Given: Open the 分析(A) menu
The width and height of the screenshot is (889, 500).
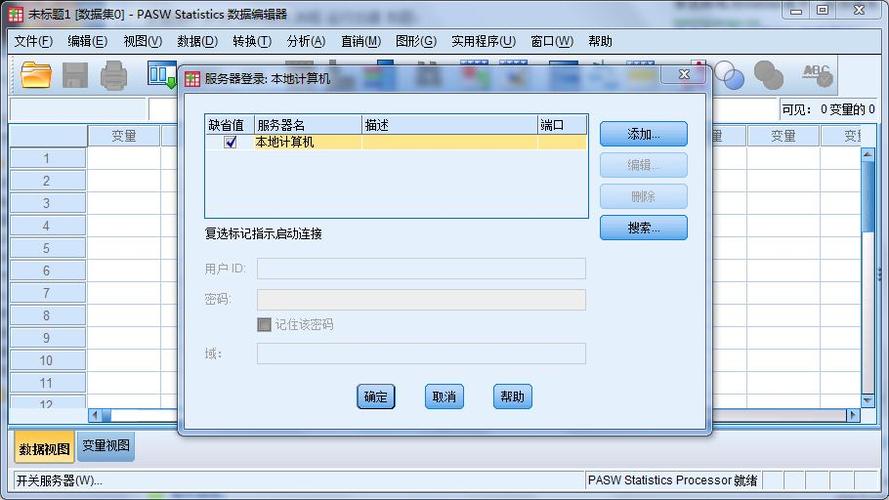Looking at the screenshot, I should pyautogui.click(x=305, y=41).
